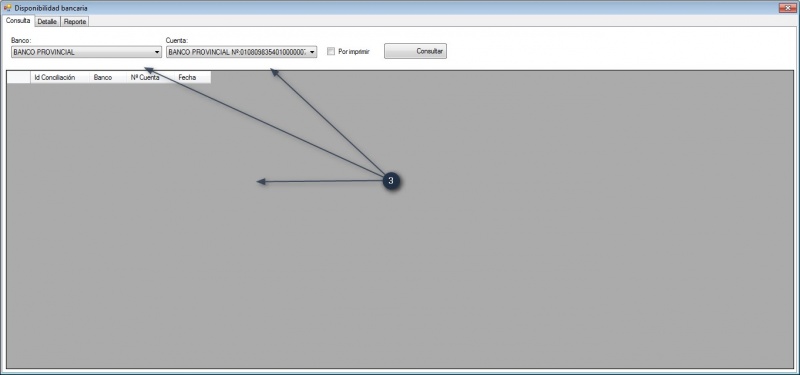The width and height of the screenshot is (800, 375).
Task: Click the BANCO PROVINCIAL text in Banco field
Action: click(x=44, y=52)
